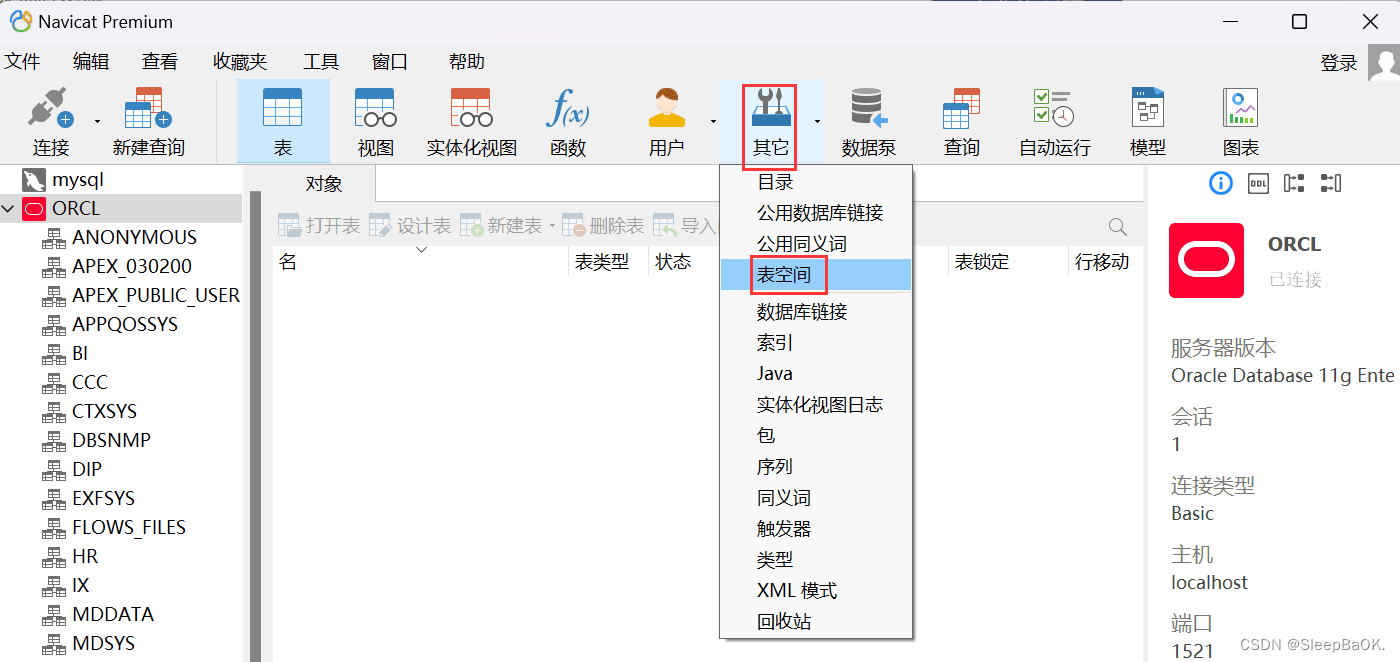Open the dropdown arrow next to 用户
1400x662 pixels.
click(713, 122)
